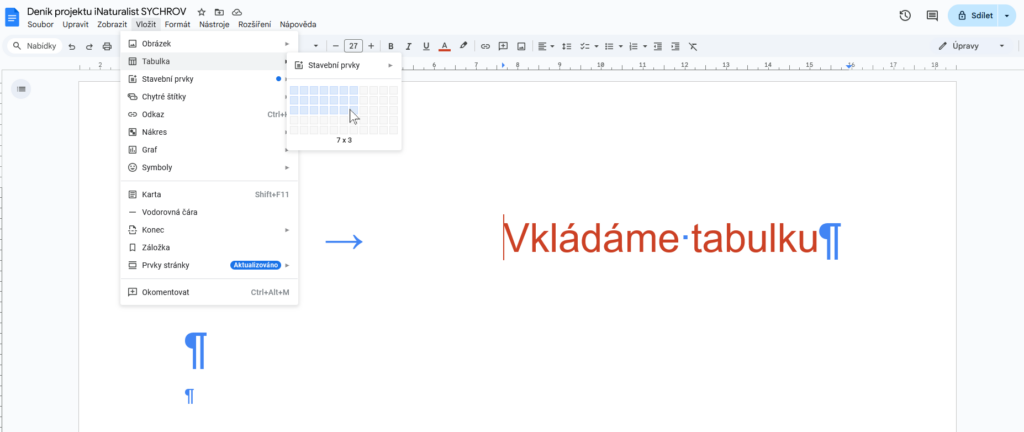The image size is (1024, 432).
Task: Click the print icon in toolbar
Action: 107,46
